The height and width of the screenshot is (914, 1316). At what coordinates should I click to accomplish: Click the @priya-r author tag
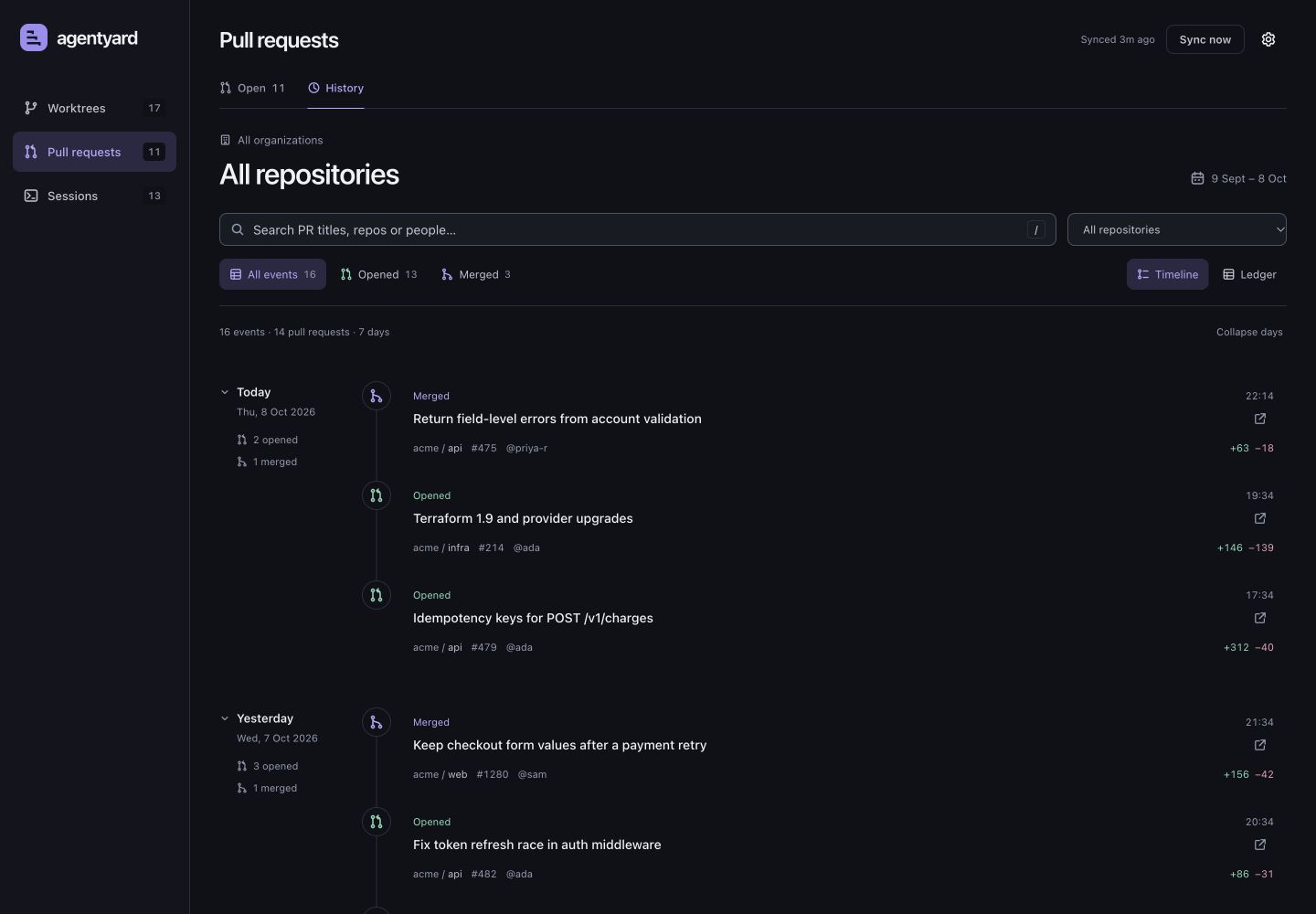526,448
